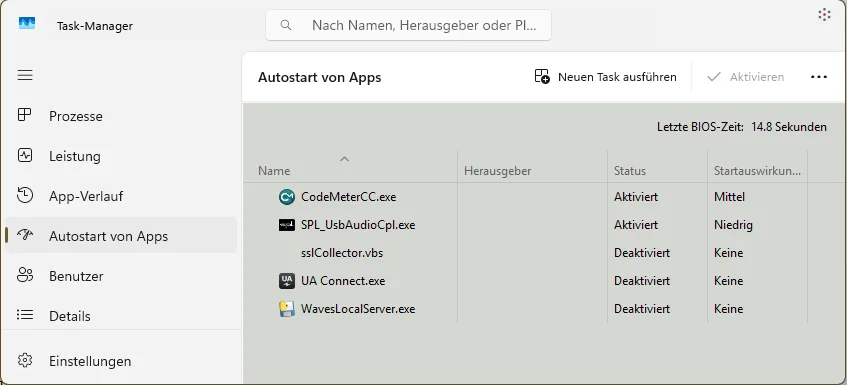Click the Details list icon
The height and width of the screenshot is (385, 847).
point(25,315)
